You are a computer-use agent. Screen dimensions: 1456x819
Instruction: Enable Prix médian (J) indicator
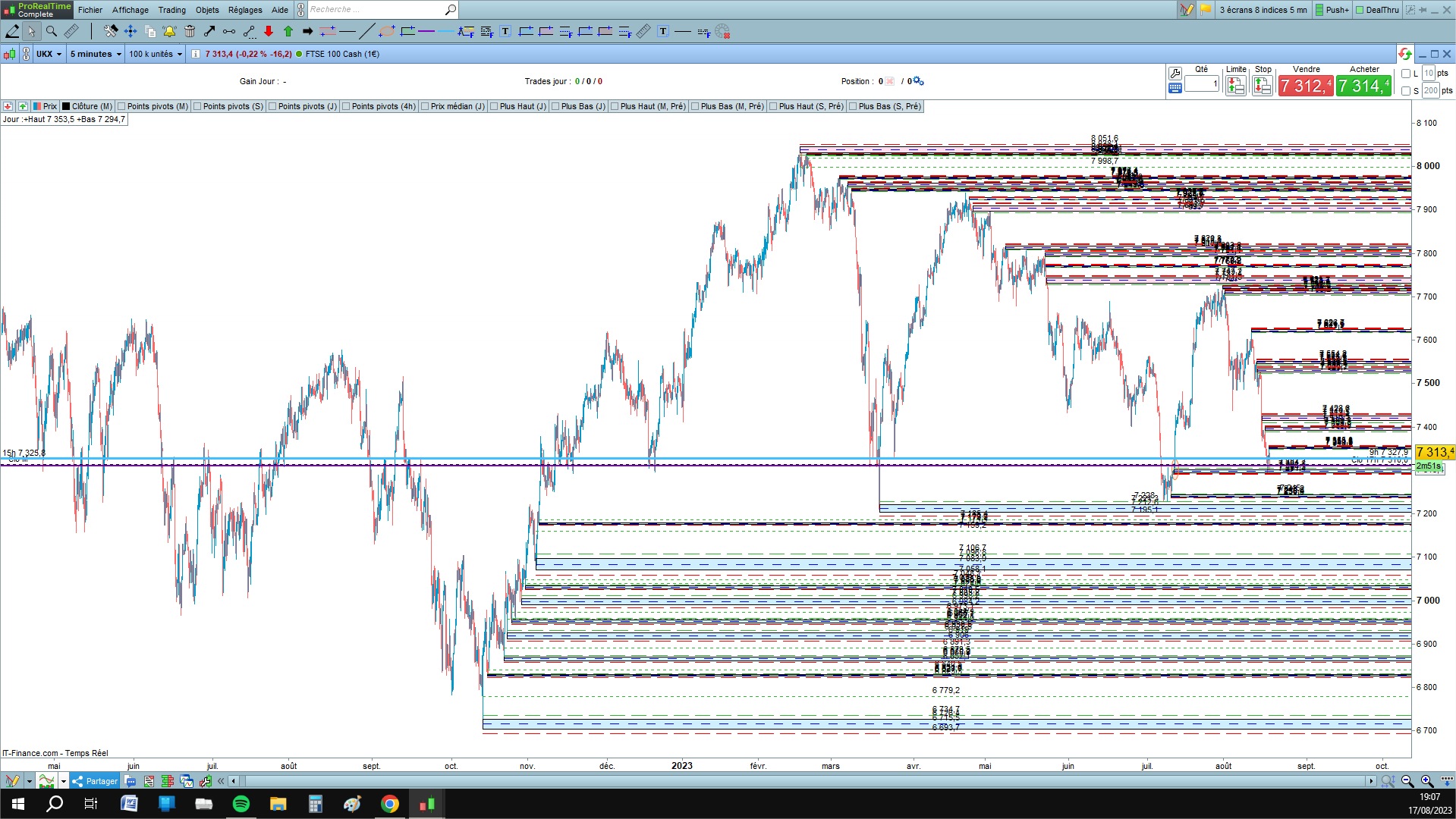pyautogui.click(x=453, y=106)
